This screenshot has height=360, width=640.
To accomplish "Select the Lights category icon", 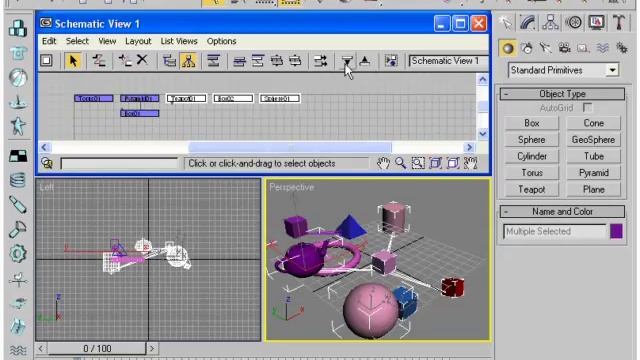I will pos(545,49).
